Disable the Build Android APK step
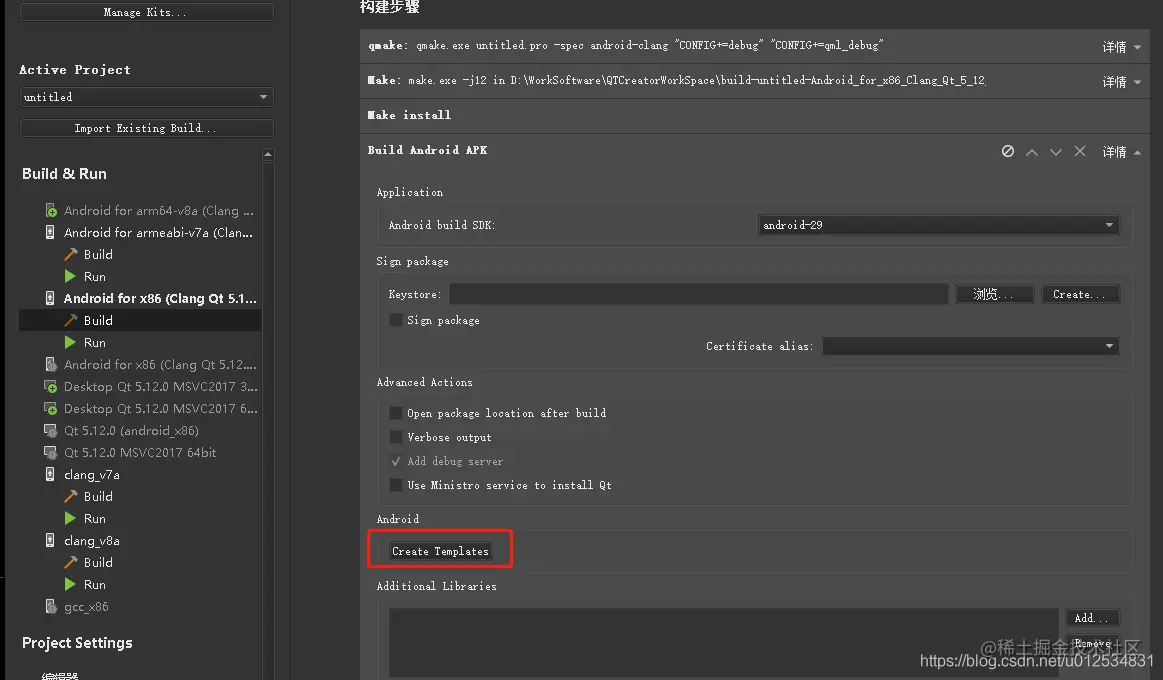The image size is (1163, 680). point(1007,151)
